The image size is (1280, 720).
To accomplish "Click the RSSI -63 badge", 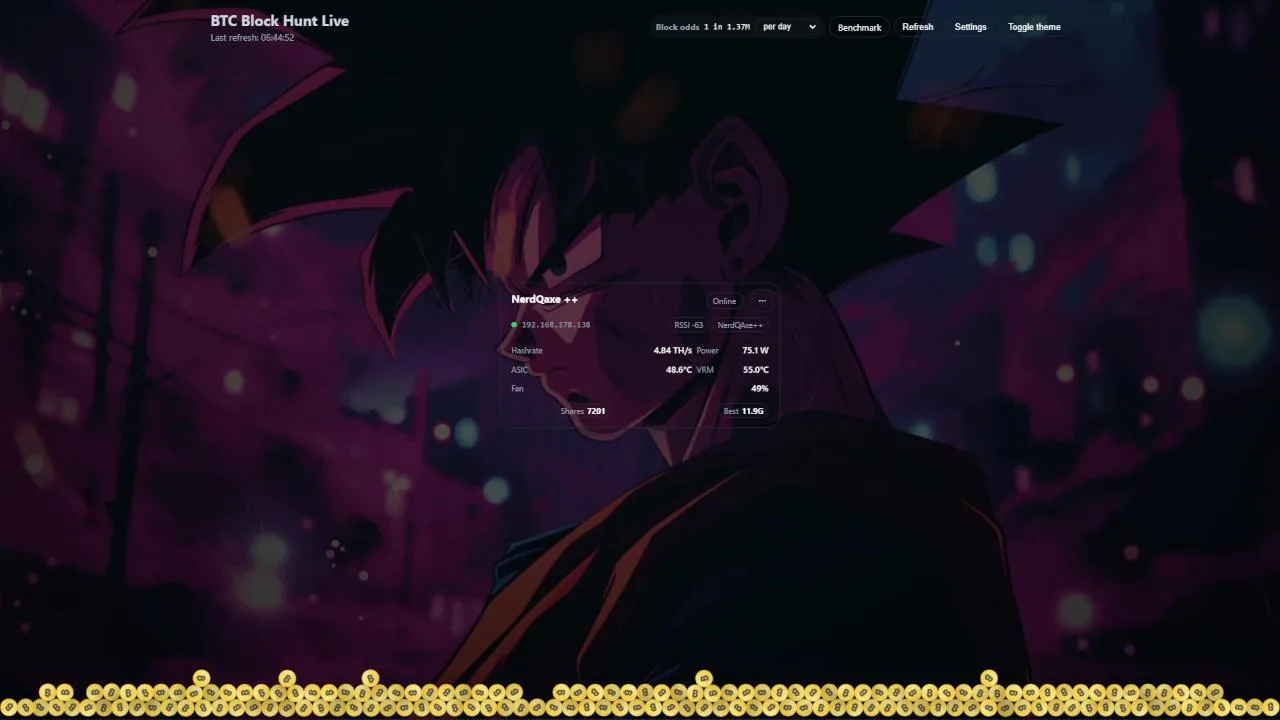I will (x=689, y=325).
